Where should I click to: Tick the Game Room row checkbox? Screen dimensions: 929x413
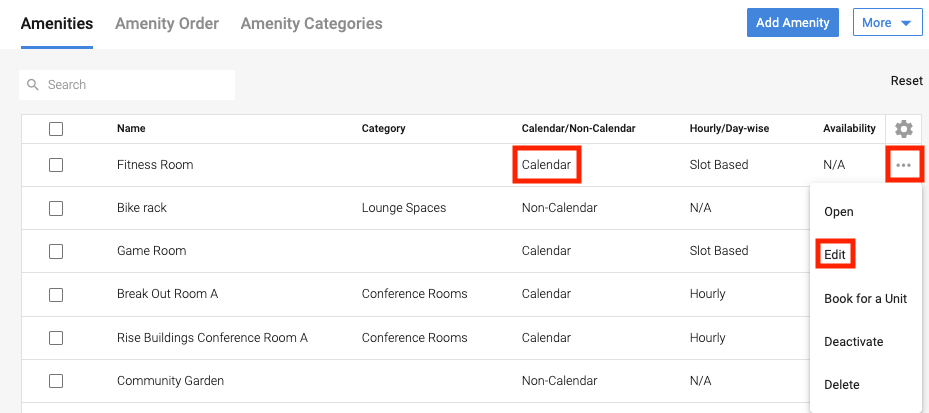56,251
